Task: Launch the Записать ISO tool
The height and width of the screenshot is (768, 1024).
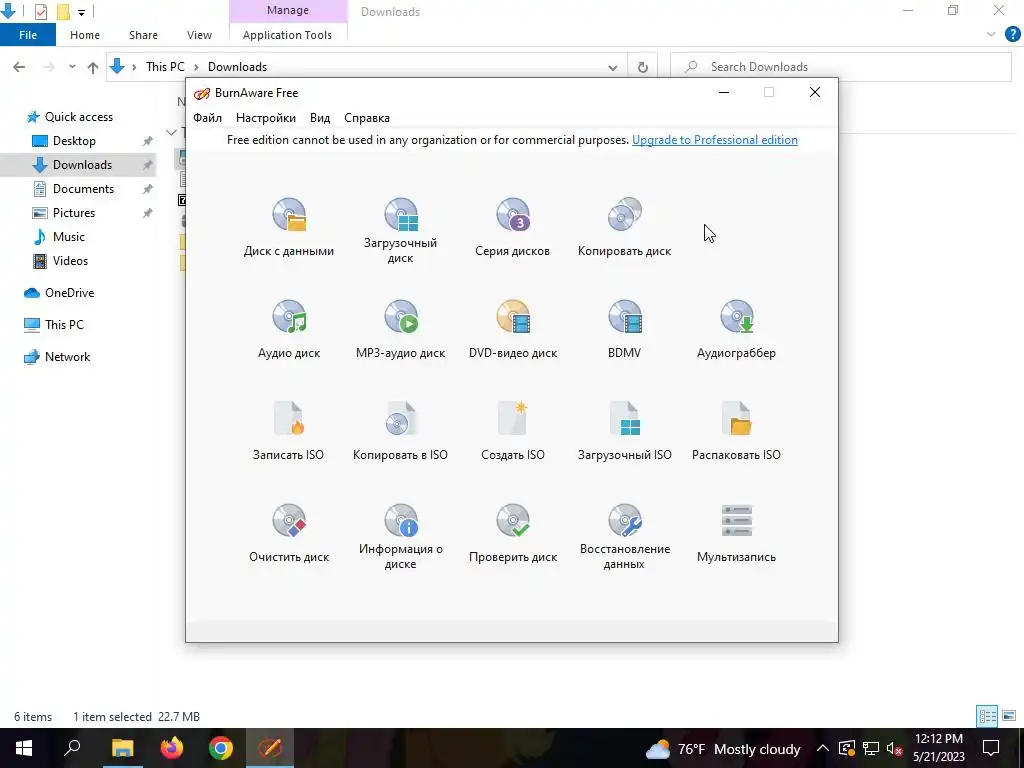Action: (x=289, y=431)
